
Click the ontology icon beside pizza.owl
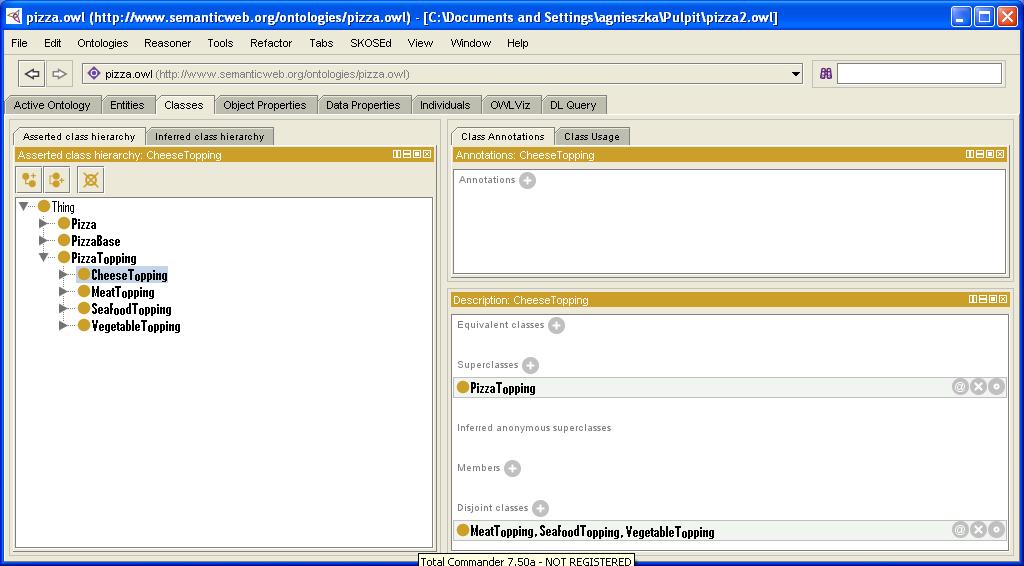point(94,74)
